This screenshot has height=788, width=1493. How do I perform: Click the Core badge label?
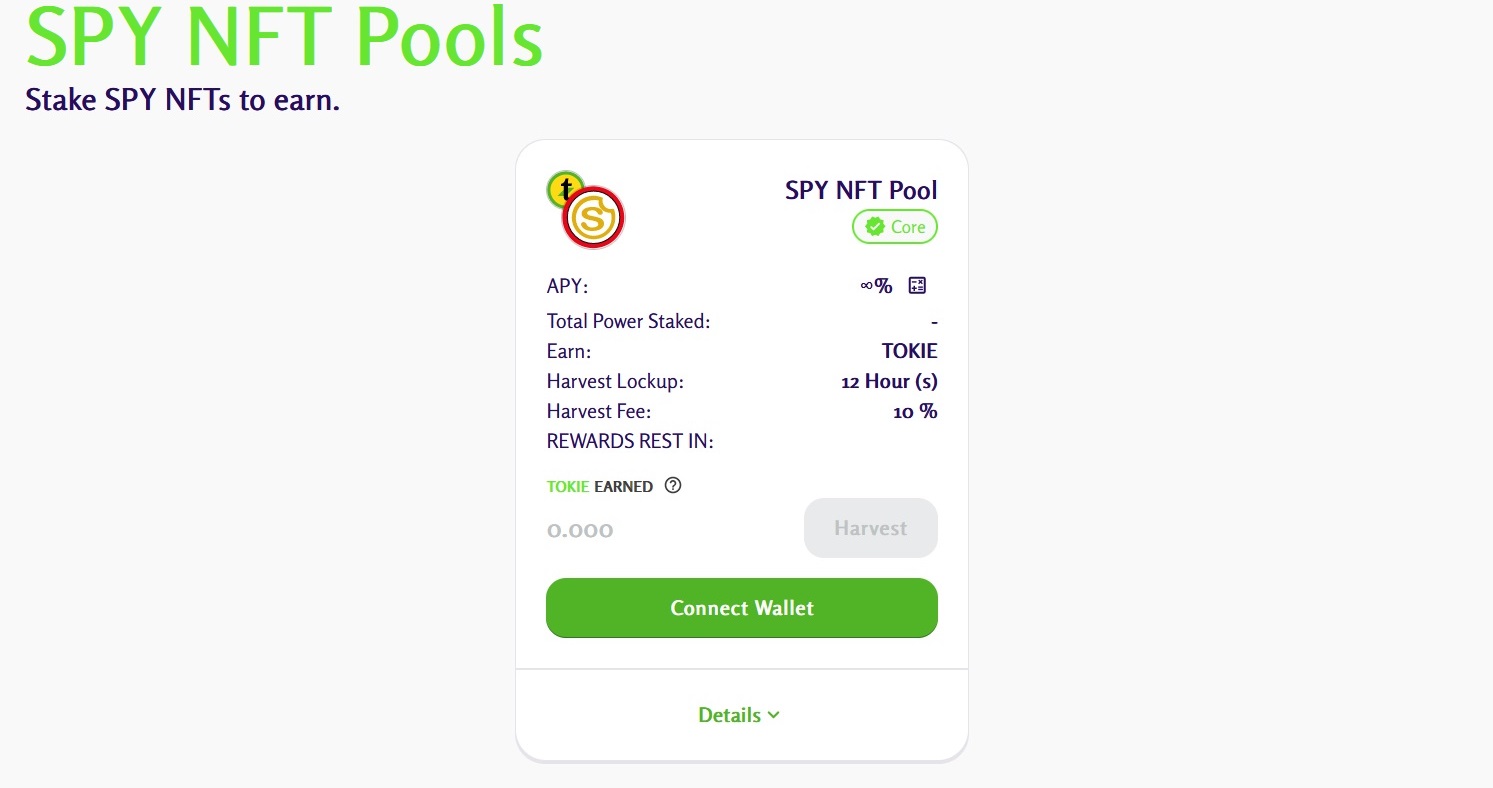pyautogui.click(x=907, y=227)
